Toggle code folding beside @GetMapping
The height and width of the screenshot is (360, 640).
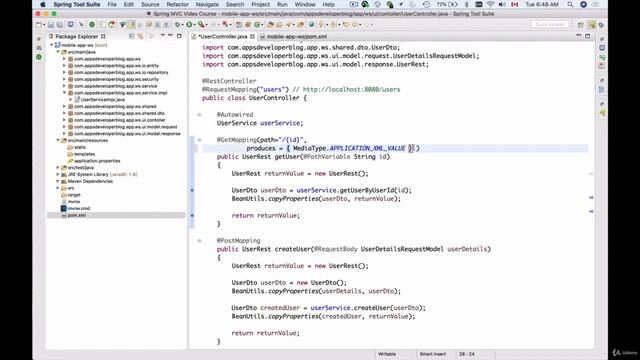199,140
